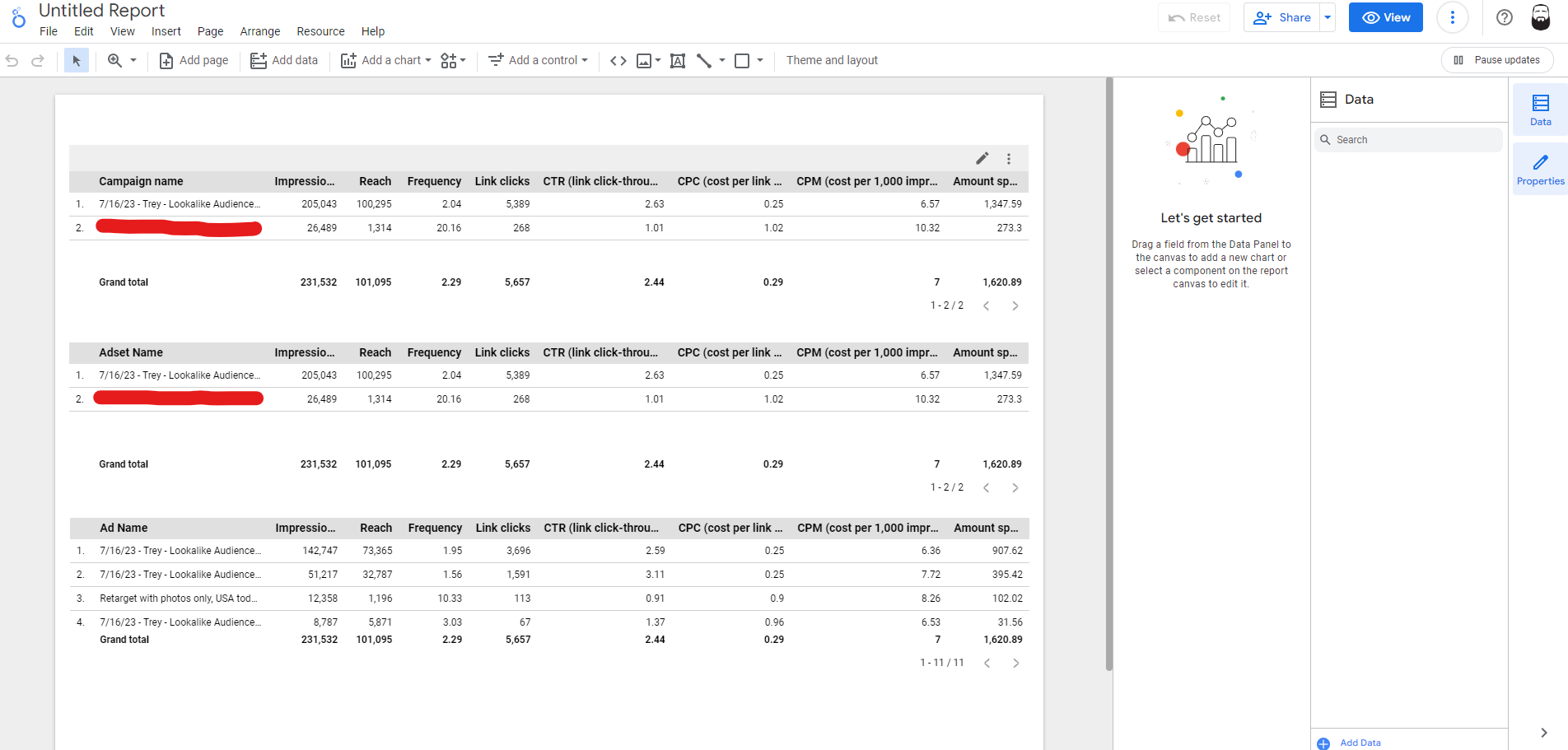The width and height of the screenshot is (1568, 750).
Task: Click the Theme and layout button
Action: click(832, 60)
